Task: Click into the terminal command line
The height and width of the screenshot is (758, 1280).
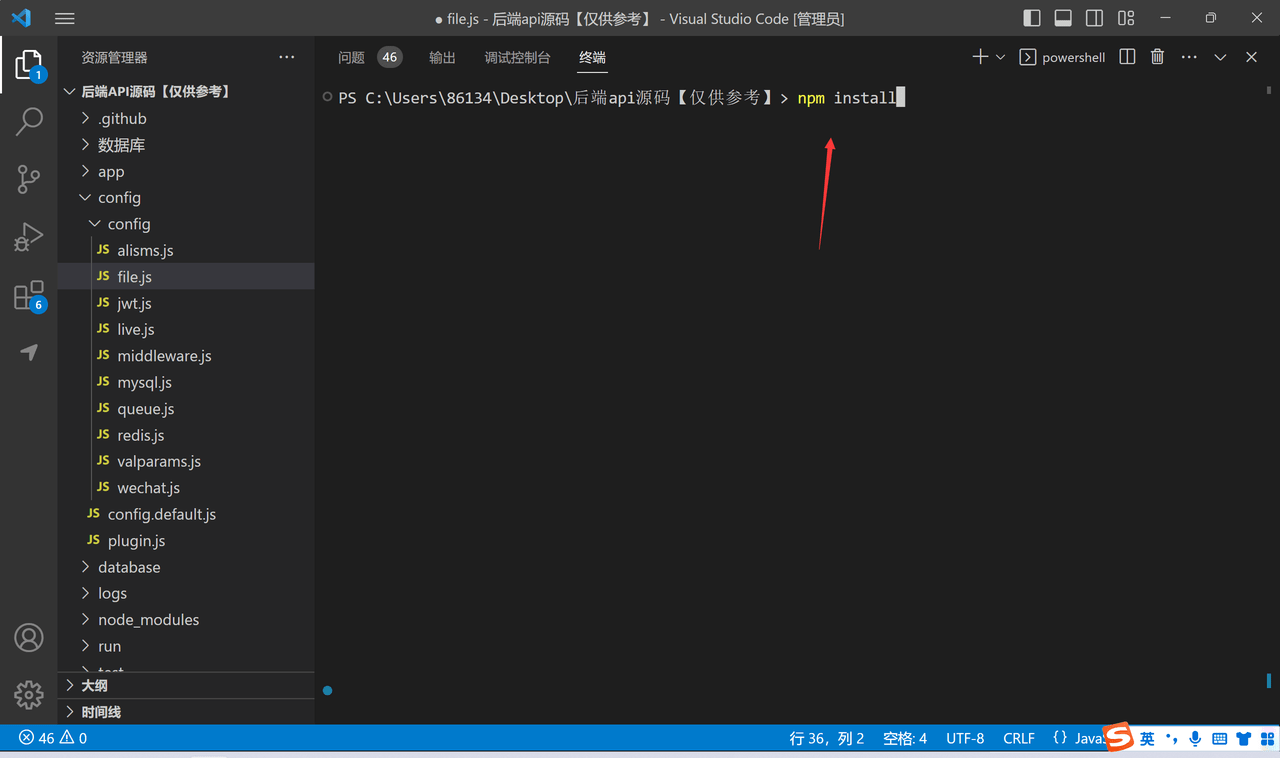Action: (850, 98)
